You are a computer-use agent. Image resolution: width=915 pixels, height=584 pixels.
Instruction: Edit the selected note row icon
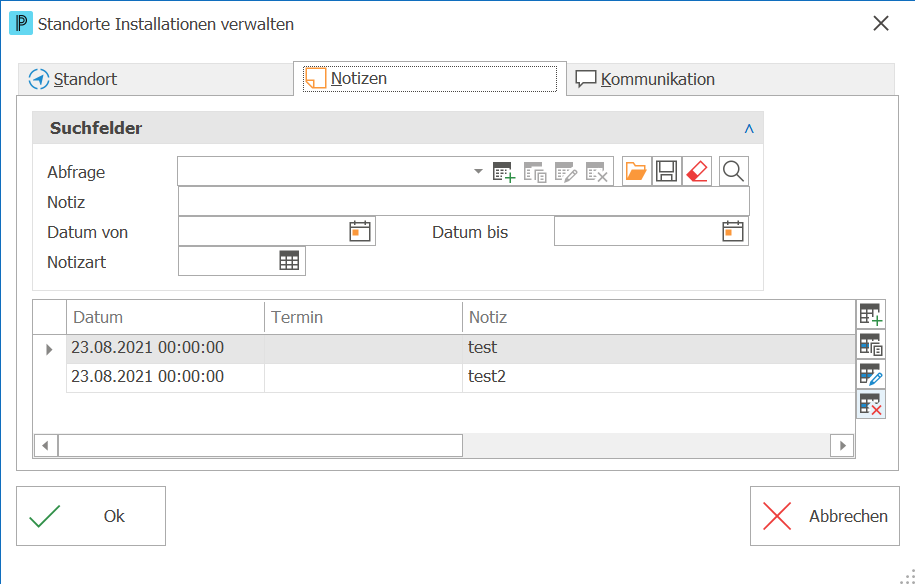[x=871, y=375]
